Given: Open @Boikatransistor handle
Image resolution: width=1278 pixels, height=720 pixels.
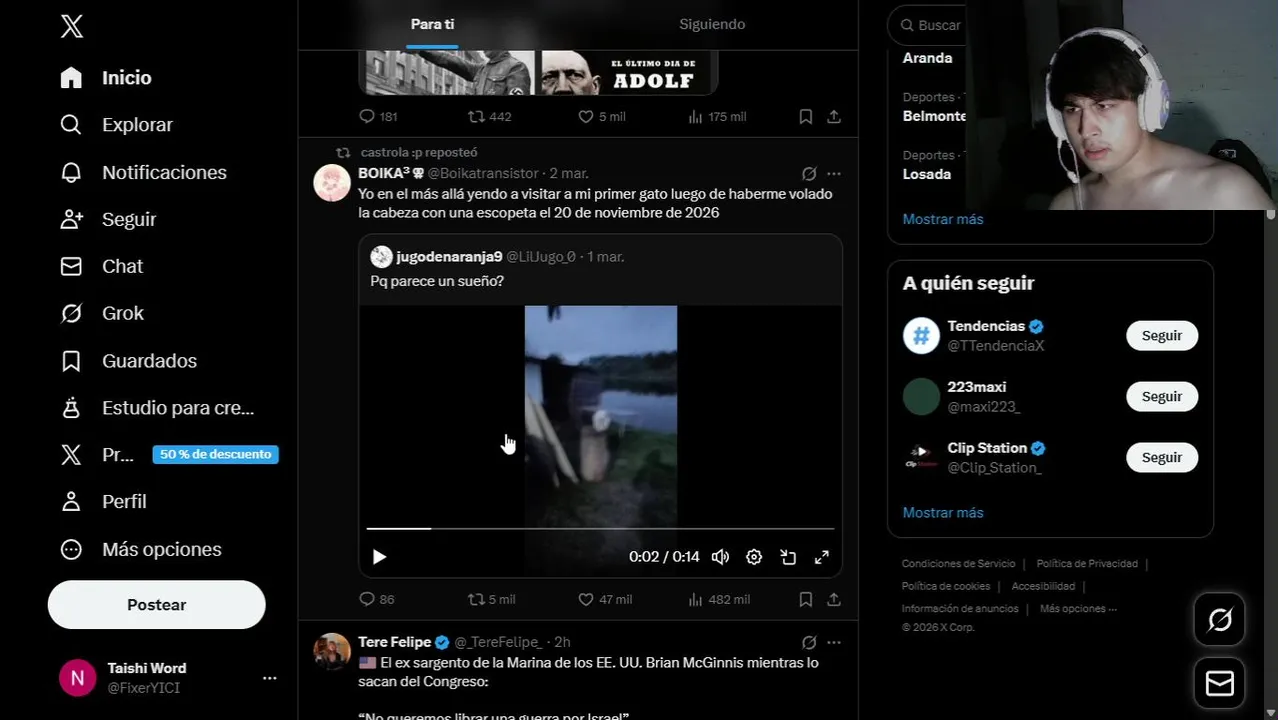Looking at the screenshot, I should 483,173.
